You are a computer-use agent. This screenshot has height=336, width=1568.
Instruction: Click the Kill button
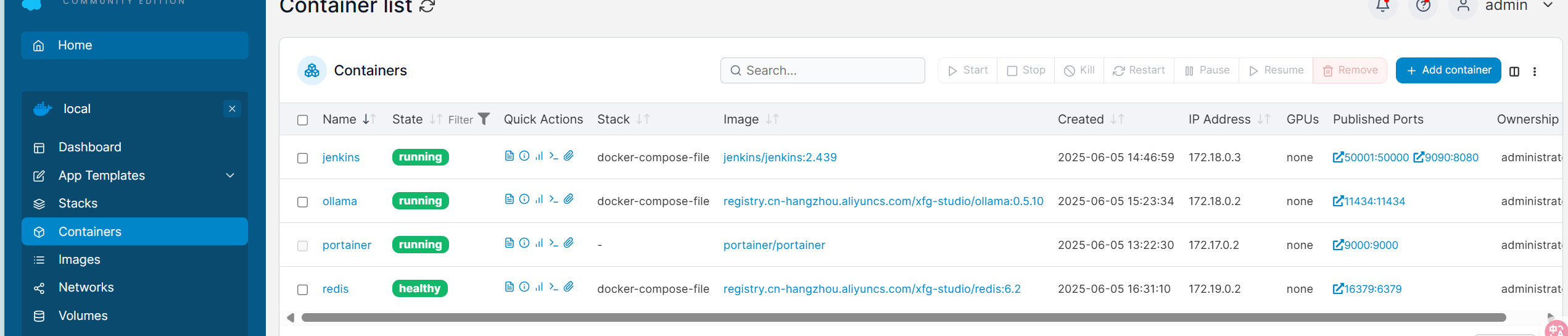click(1079, 70)
